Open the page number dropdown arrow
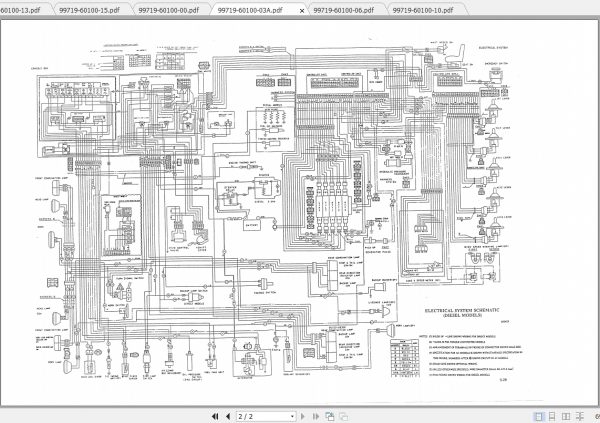 [x=292, y=416]
